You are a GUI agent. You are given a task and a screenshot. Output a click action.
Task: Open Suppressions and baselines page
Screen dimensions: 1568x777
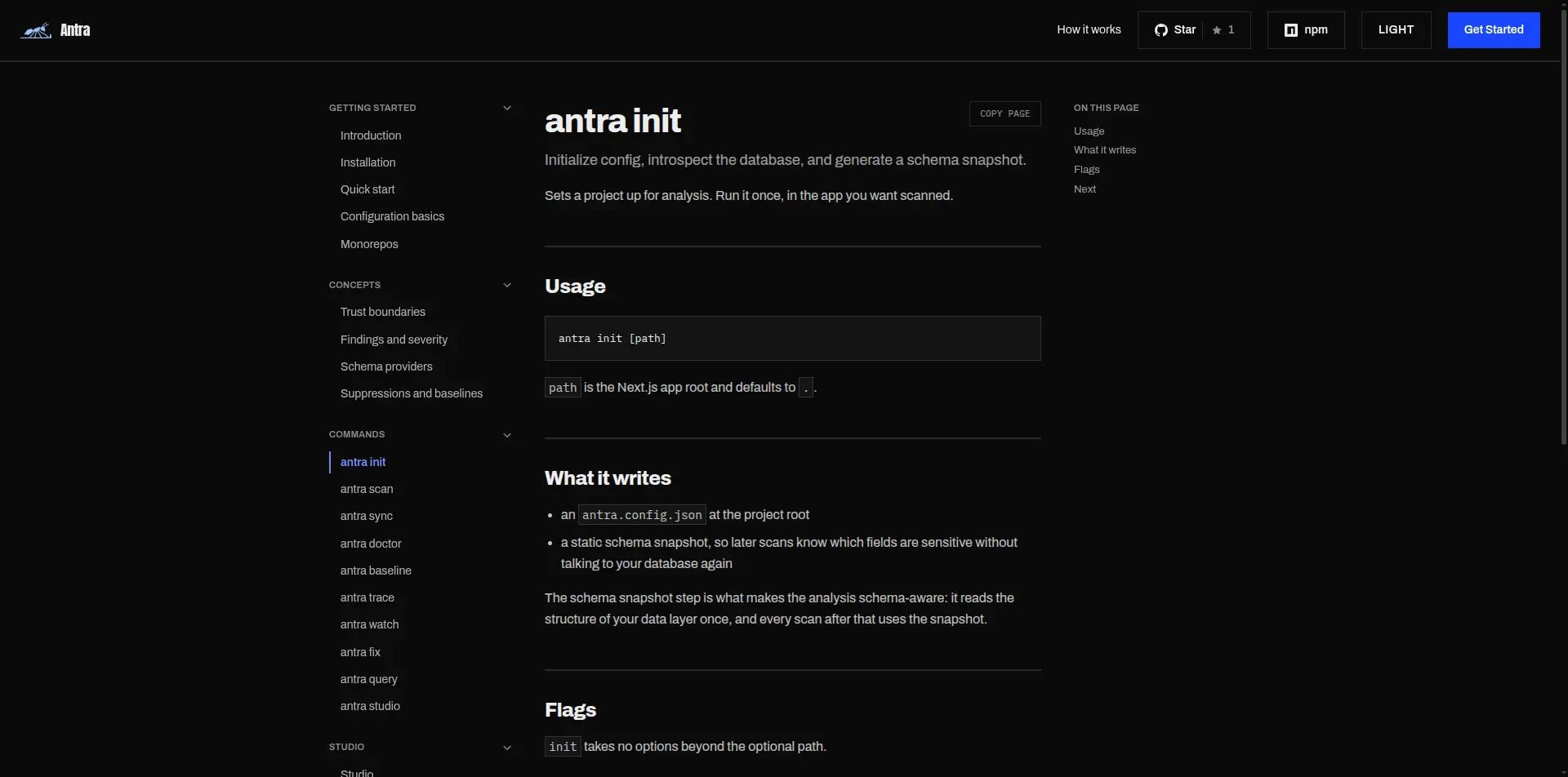tap(412, 393)
